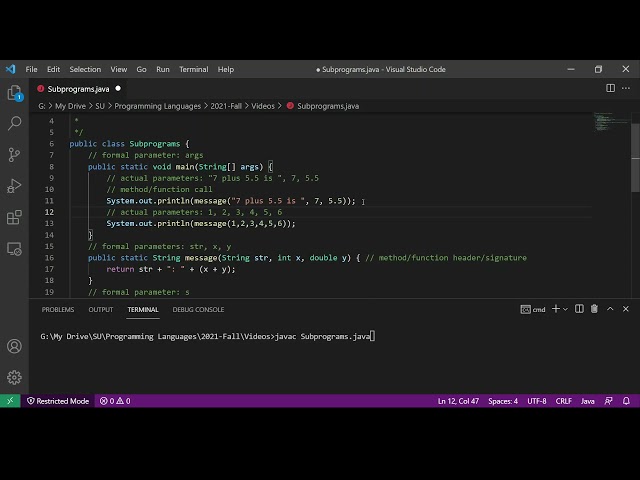Open the Terminal menu
This screenshot has width=640, height=480.
tap(193, 69)
